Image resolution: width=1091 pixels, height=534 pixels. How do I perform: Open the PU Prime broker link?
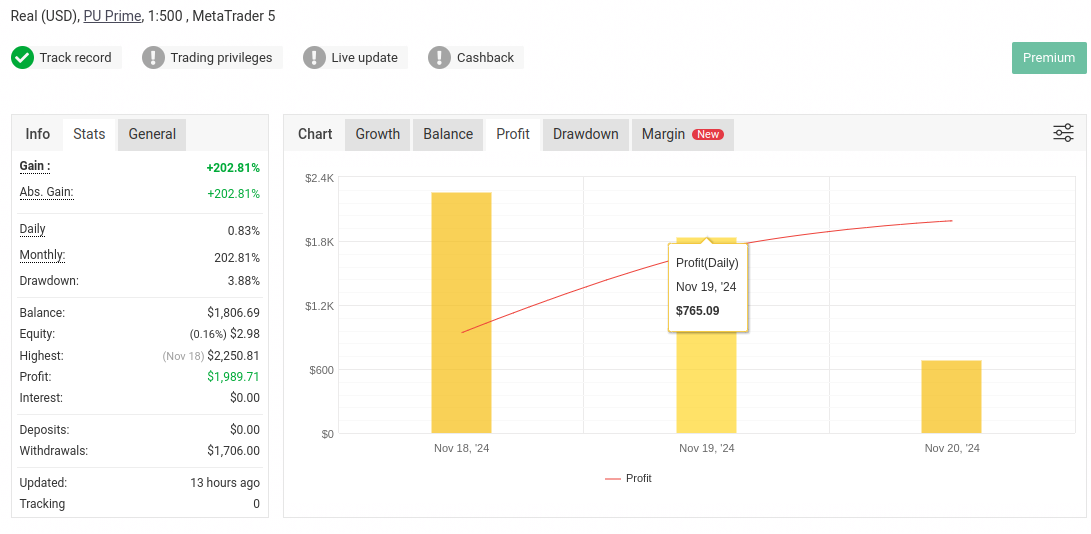112,16
